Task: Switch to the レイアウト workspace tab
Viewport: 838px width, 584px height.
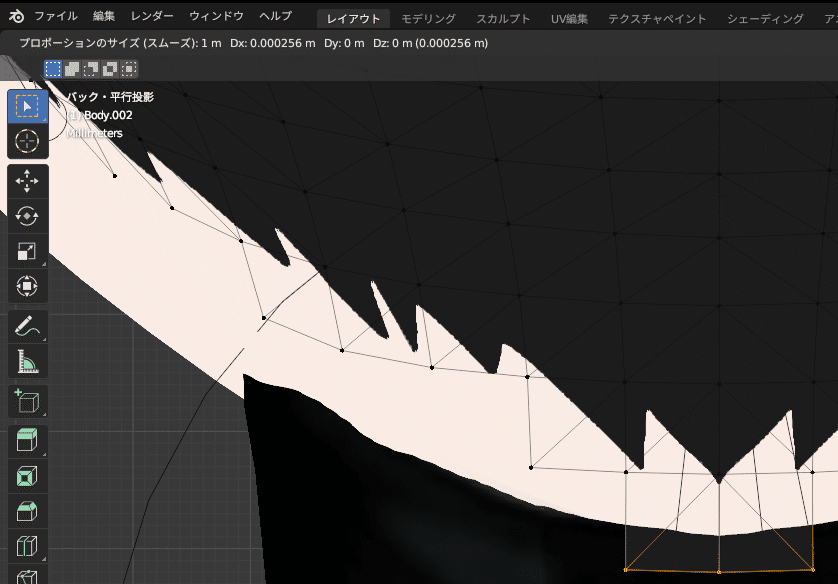Action: pos(353,19)
